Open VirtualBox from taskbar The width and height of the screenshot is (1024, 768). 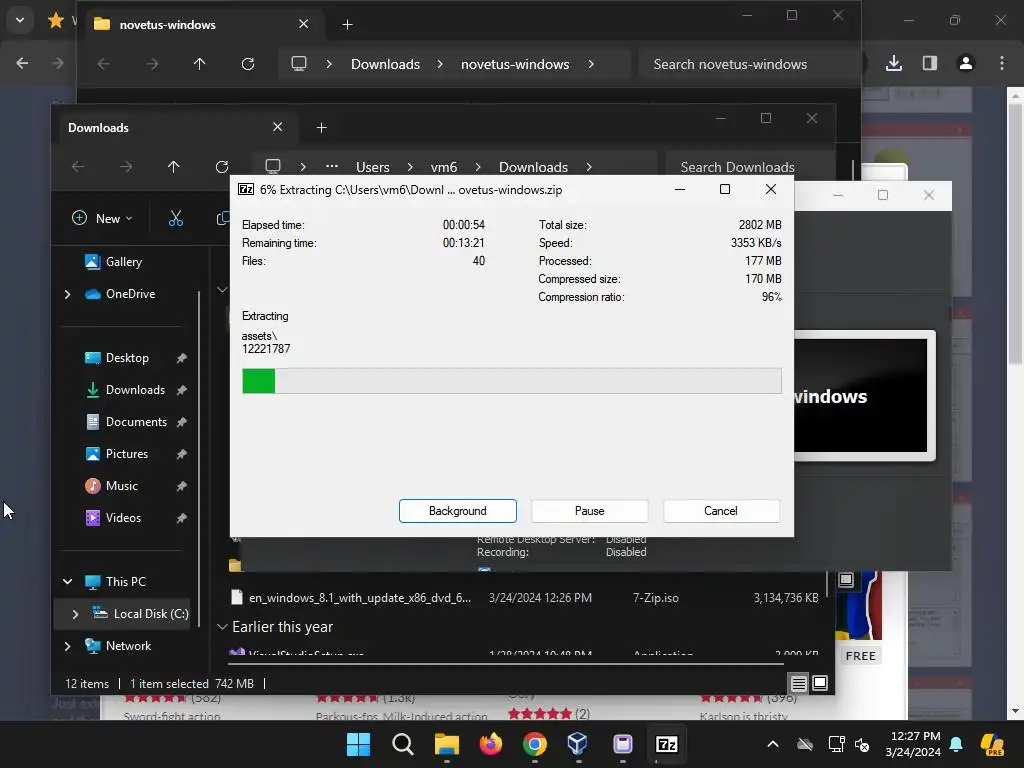578,744
